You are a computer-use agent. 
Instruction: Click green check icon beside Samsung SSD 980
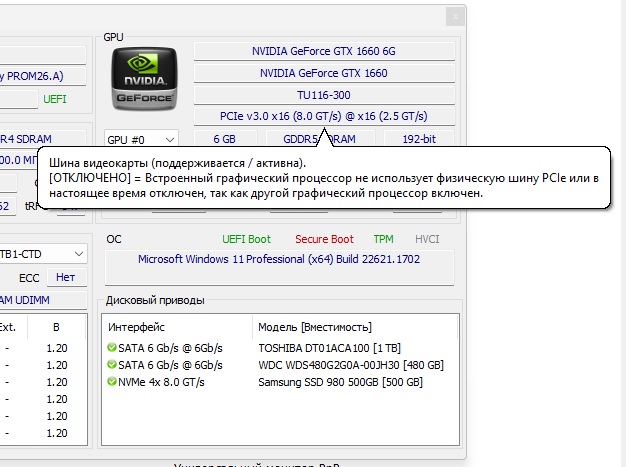tap(111, 382)
